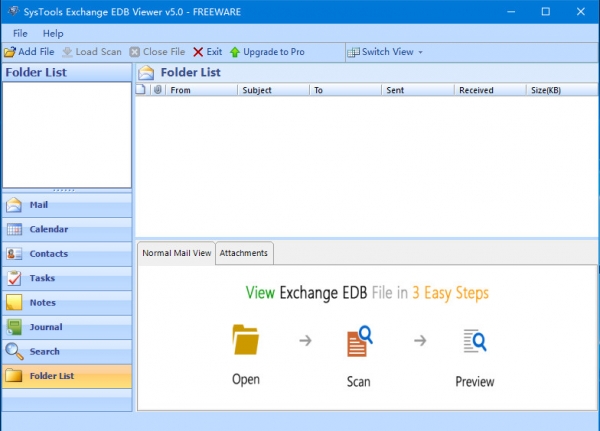This screenshot has width=600, height=431.
Task: Switch to the Journal section
Action: (x=67, y=327)
